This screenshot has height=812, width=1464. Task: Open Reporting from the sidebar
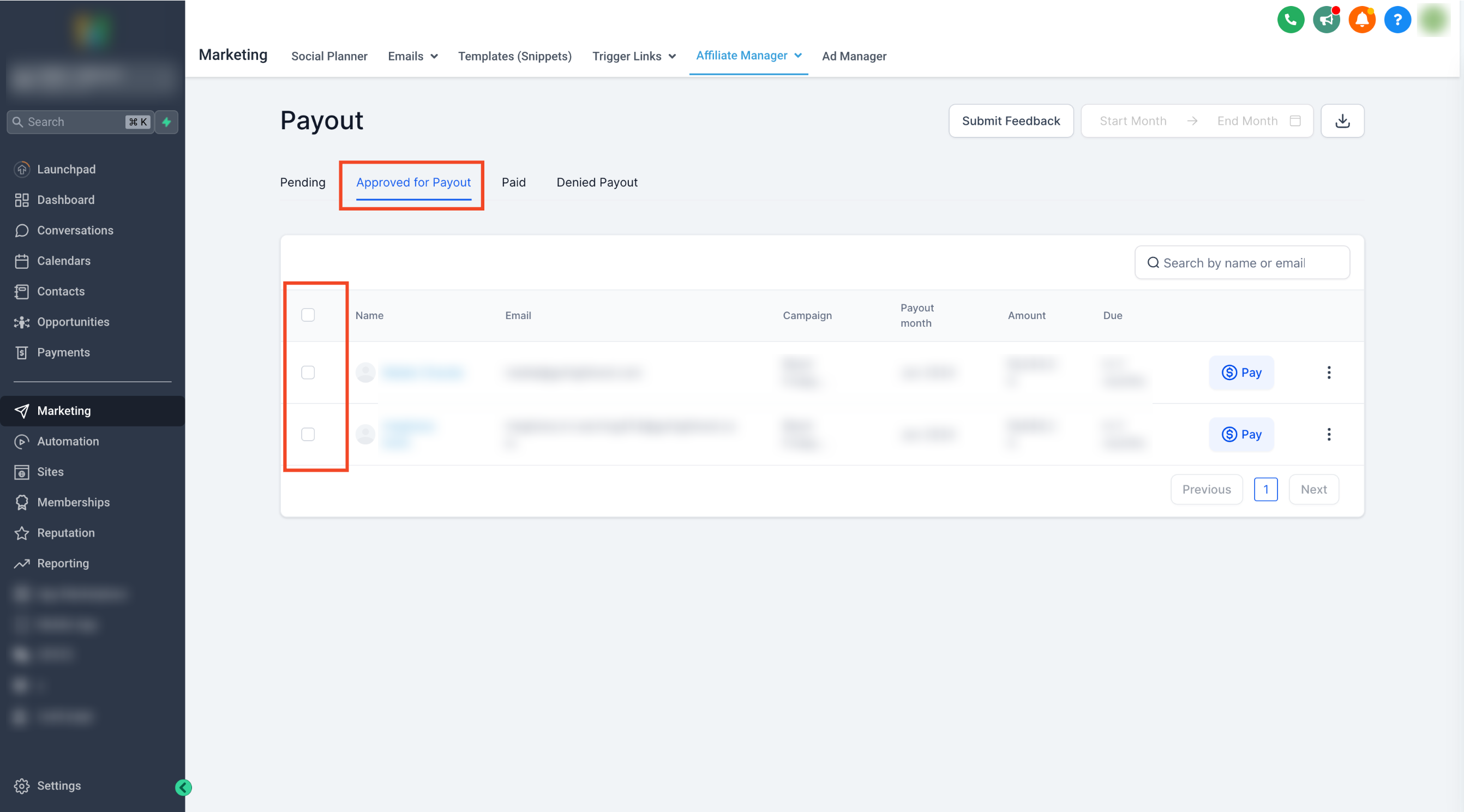63,563
